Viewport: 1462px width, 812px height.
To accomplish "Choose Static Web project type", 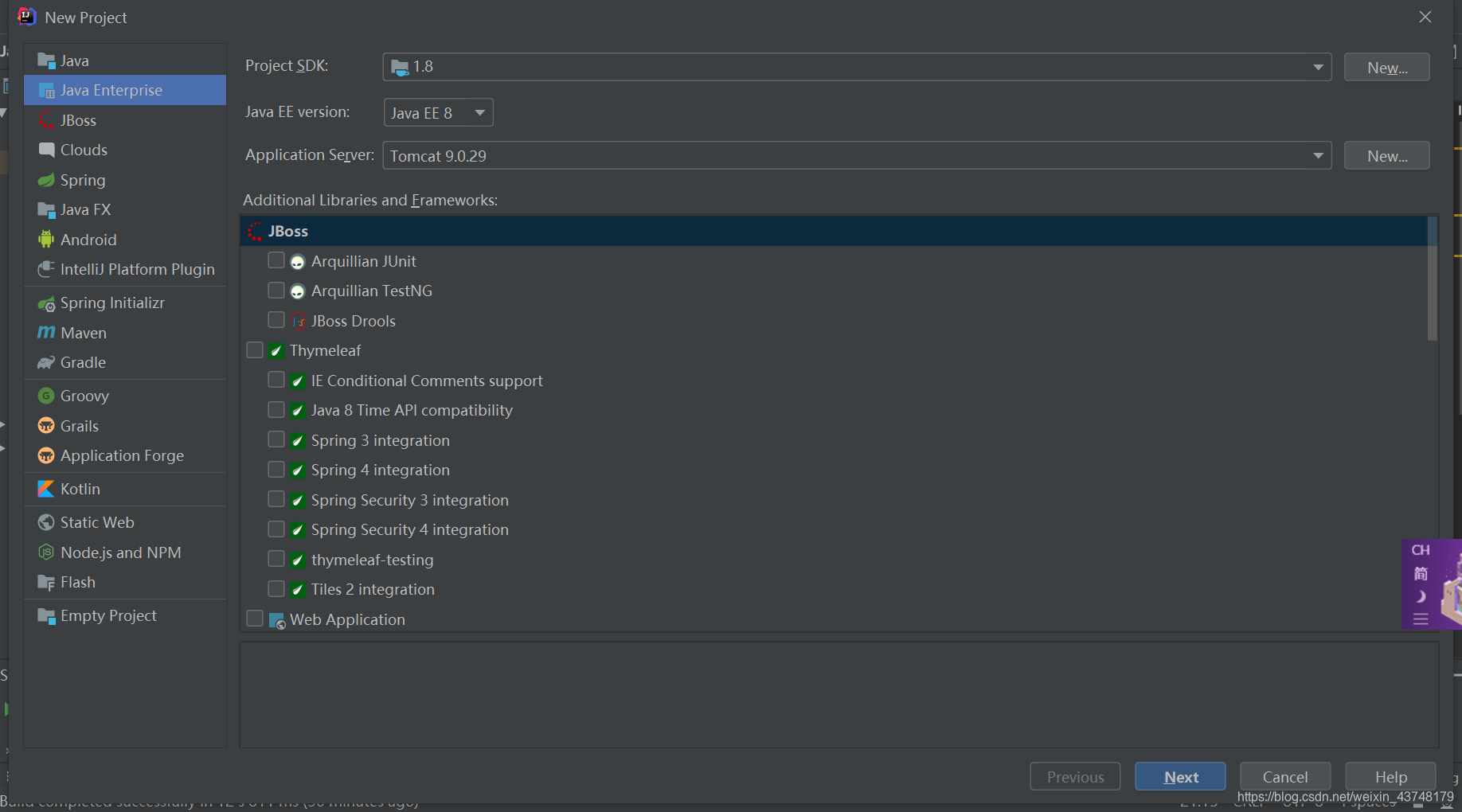I will tap(125, 522).
